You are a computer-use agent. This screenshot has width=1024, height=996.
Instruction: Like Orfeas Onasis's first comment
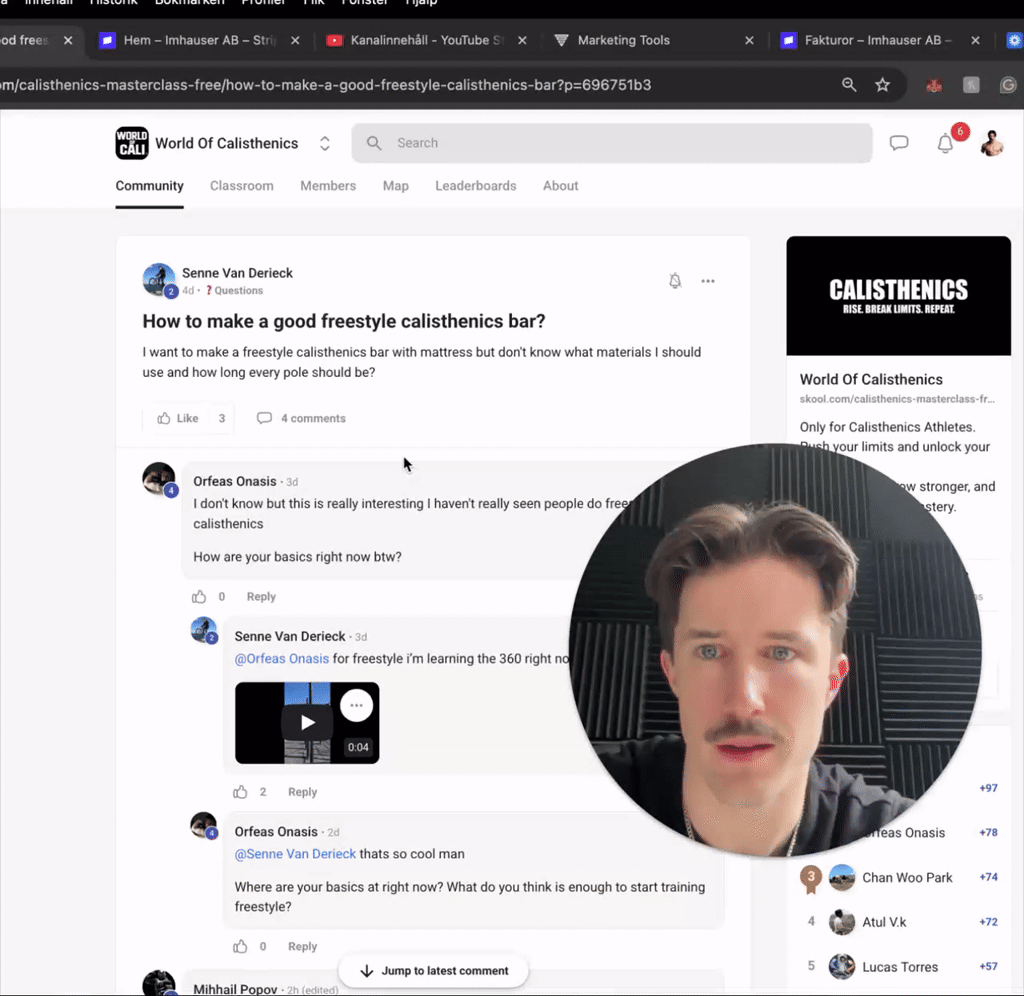click(x=199, y=596)
